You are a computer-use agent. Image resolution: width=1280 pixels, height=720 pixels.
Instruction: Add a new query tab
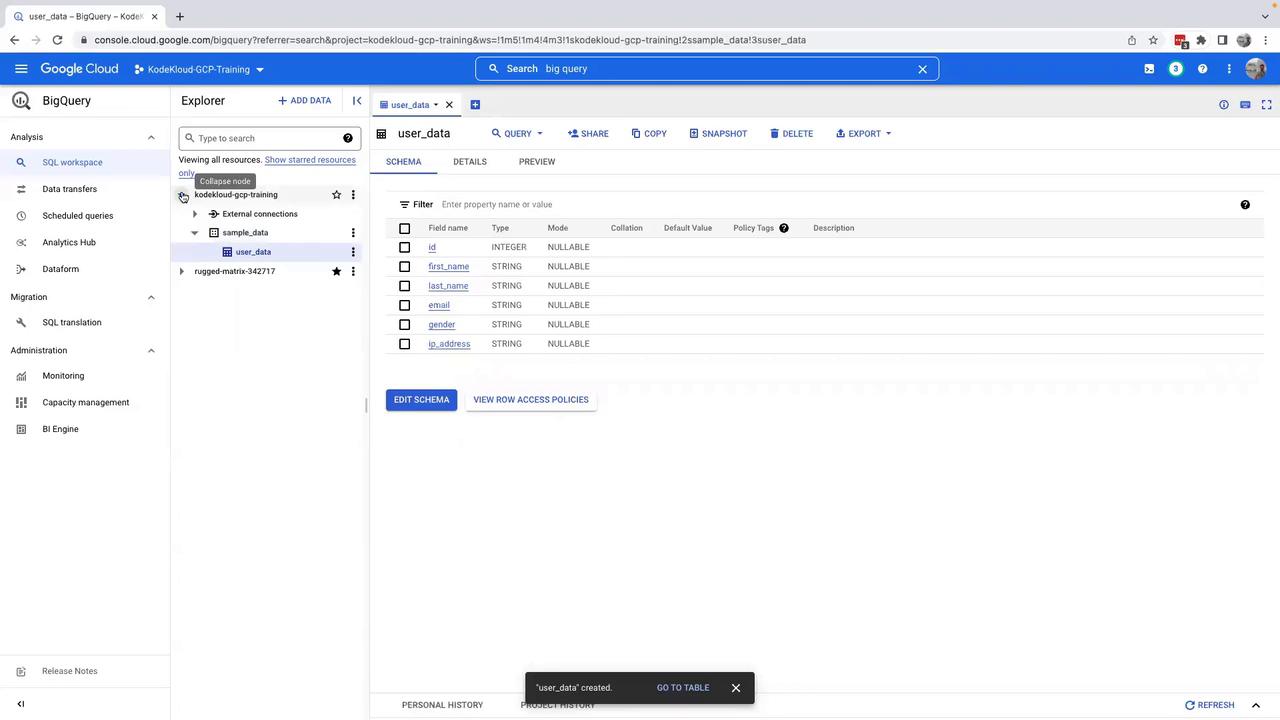pyautogui.click(x=475, y=105)
